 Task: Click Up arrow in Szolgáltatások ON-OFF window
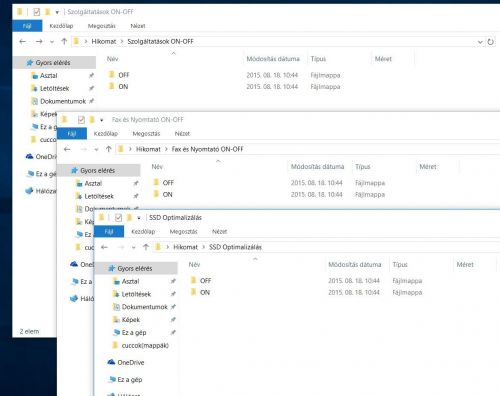64,42
